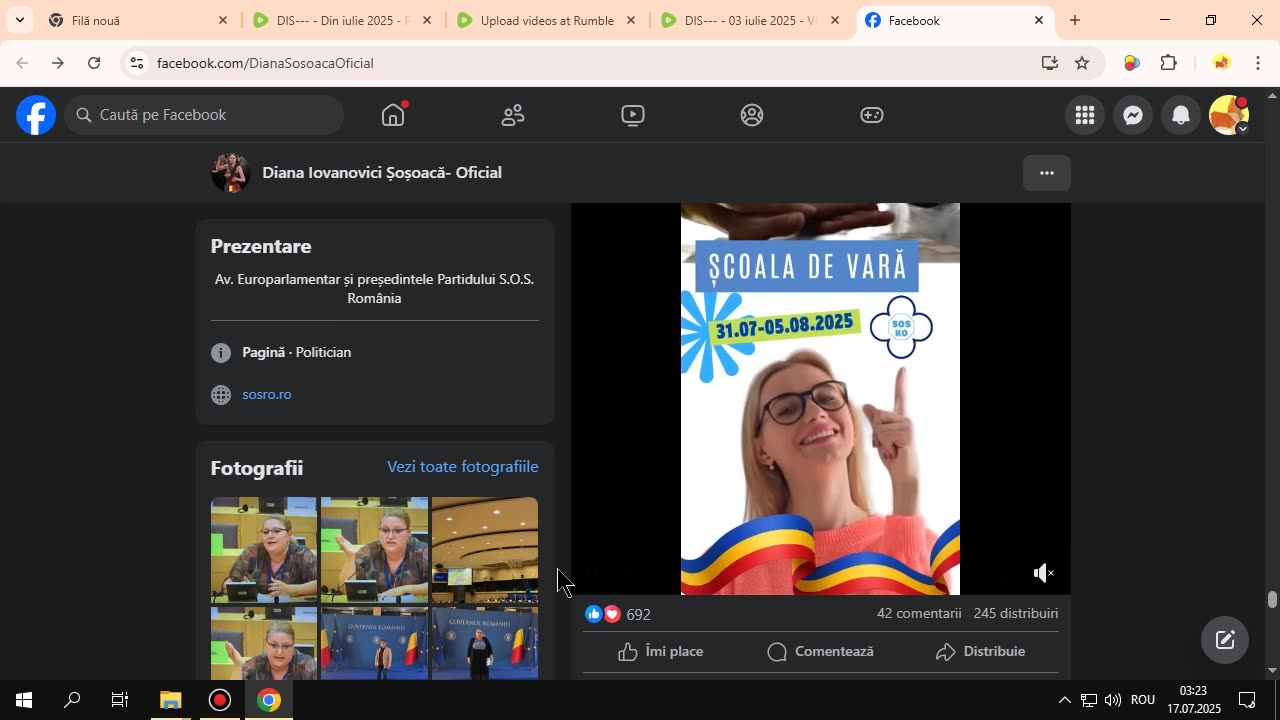Image resolution: width=1280 pixels, height=720 pixels.
Task: Open the network icon in system tray
Action: (1089, 700)
